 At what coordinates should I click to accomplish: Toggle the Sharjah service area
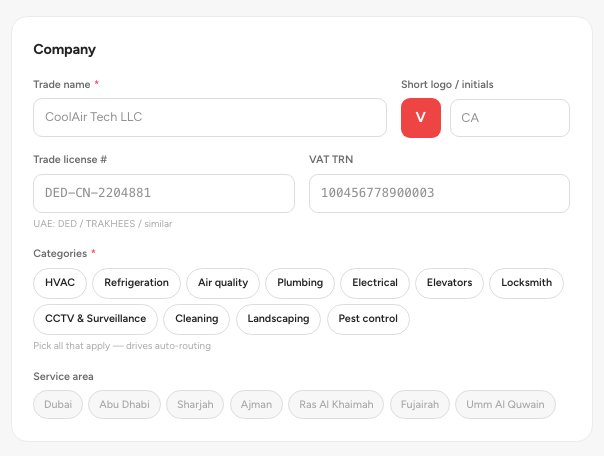coord(195,405)
